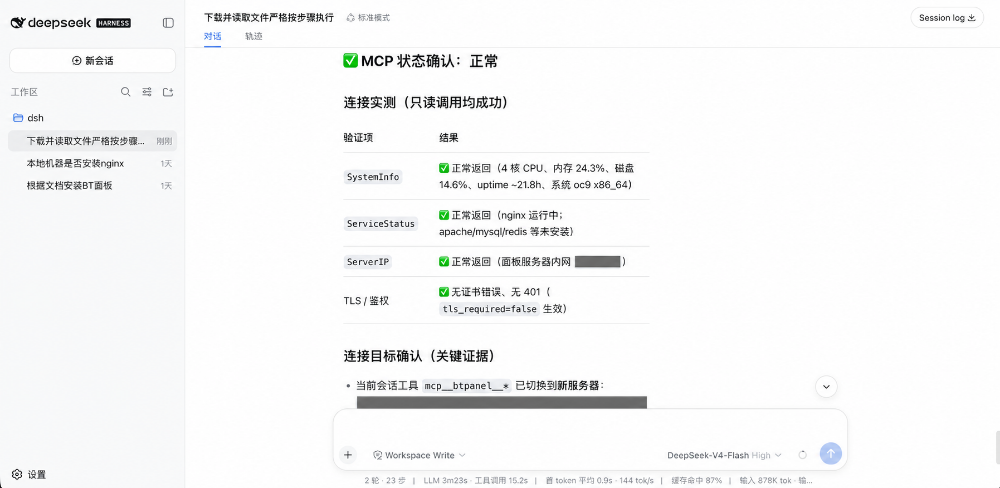Open the Workspace Write permission dropdown
The image size is (1000, 488).
point(419,455)
